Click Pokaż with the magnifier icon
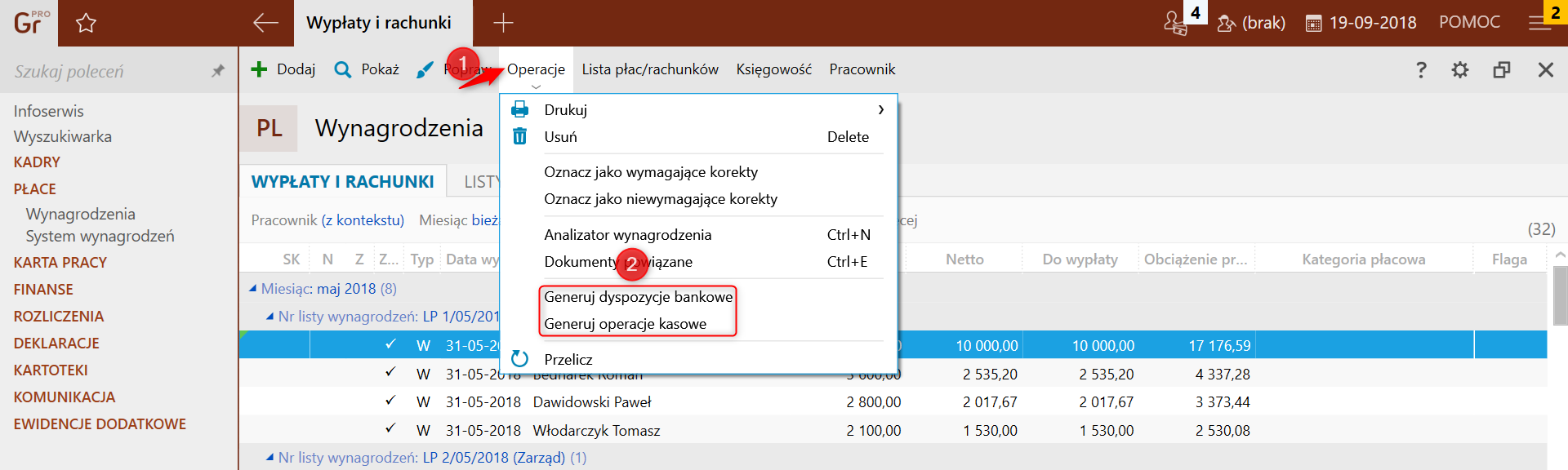Screen dimensions: 1568x470 [367, 69]
